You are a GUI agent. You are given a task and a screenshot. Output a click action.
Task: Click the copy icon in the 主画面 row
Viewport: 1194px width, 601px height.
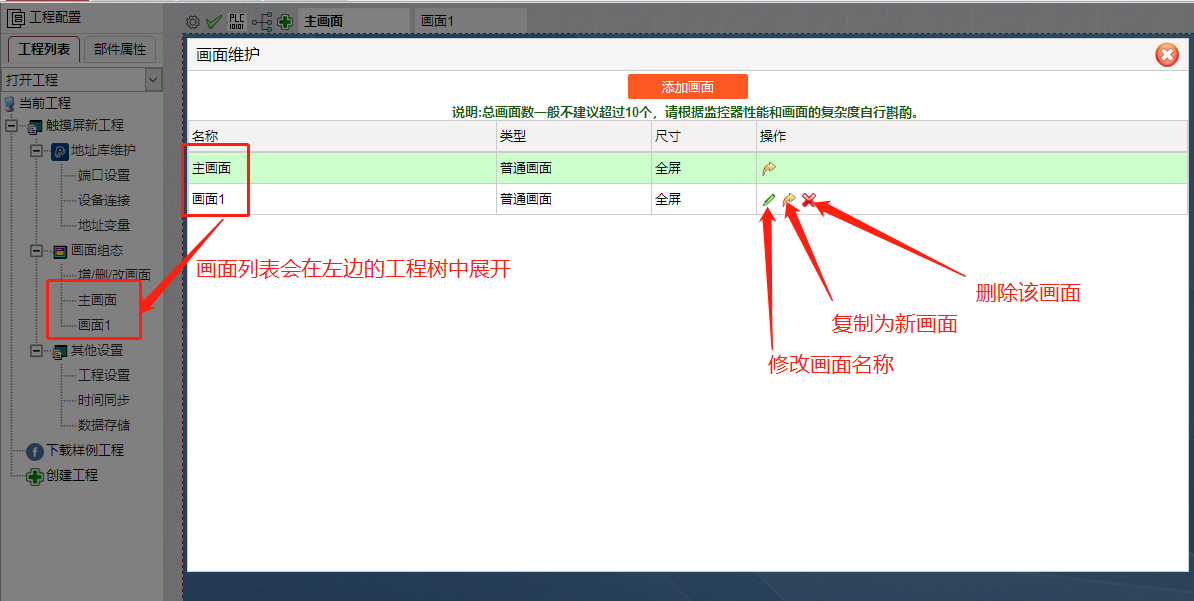tap(768, 169)
